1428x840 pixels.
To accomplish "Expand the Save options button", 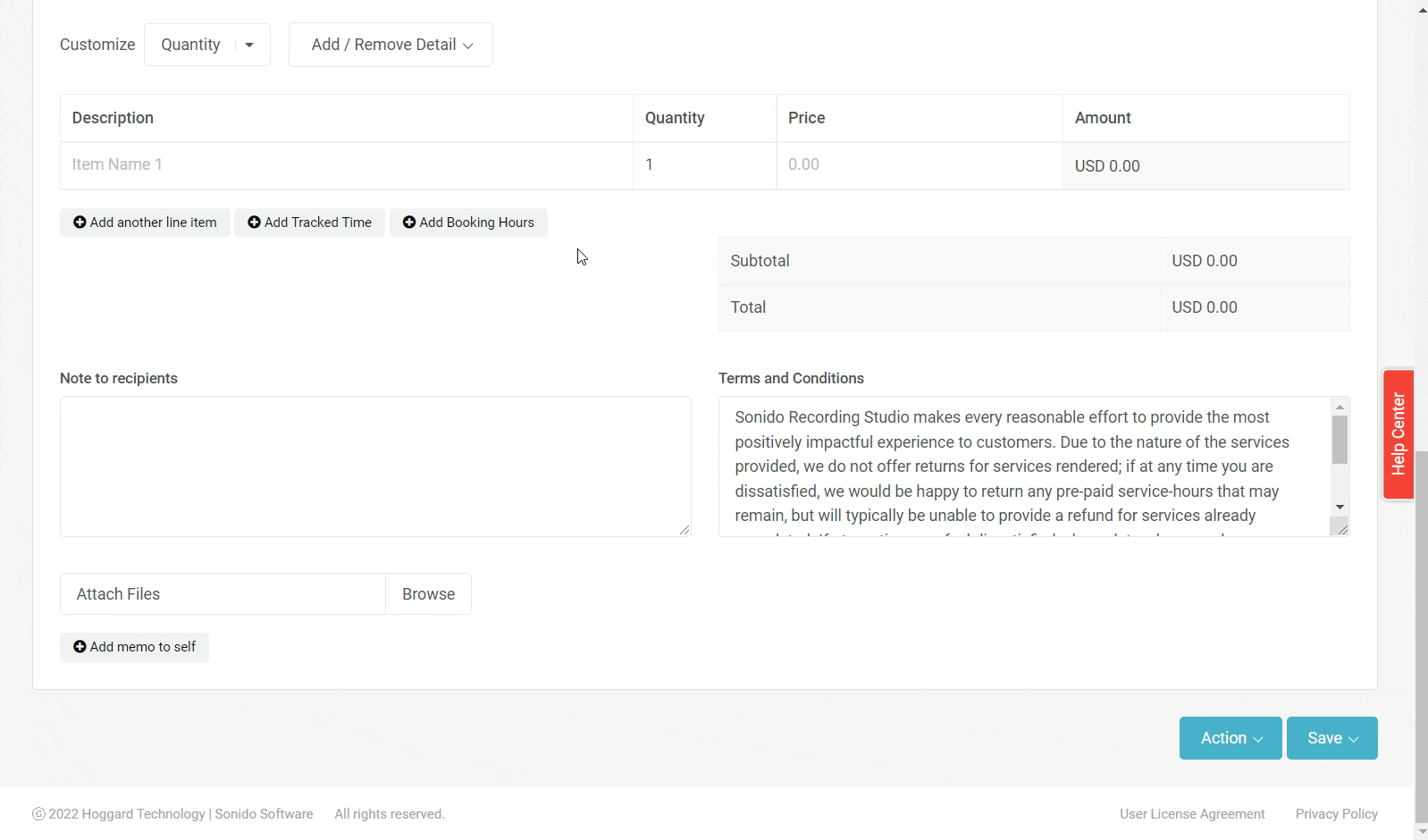I will pyautogui.click(x=1331, y=738).
